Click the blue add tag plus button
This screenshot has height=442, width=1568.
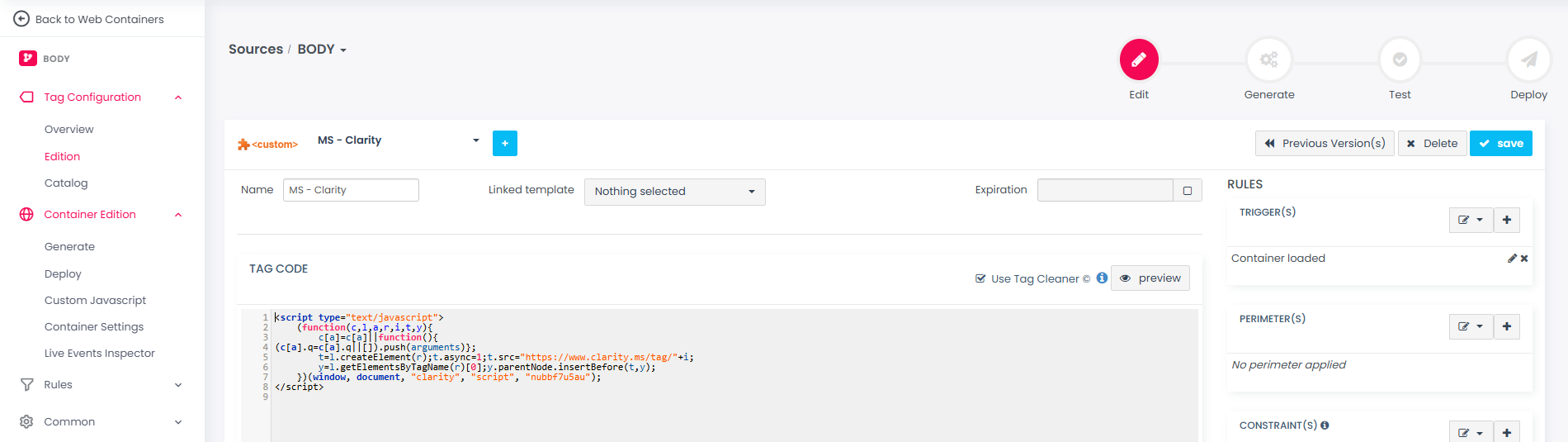(505, 143)
